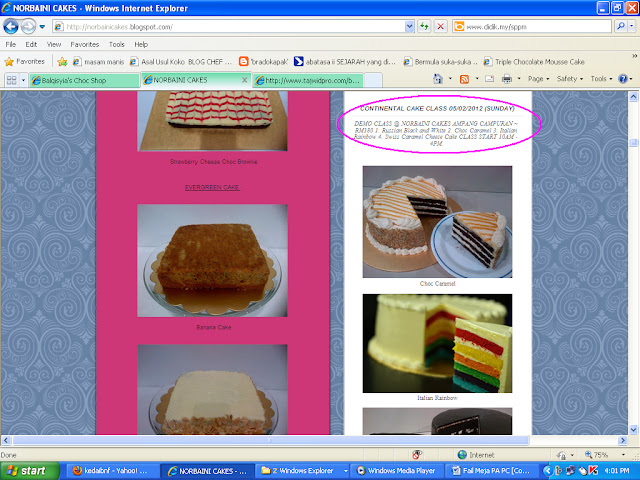Screen dimensions: 640x480
Task: Click the horizontal scrollbar right arrow
Action: click(623, 440)
